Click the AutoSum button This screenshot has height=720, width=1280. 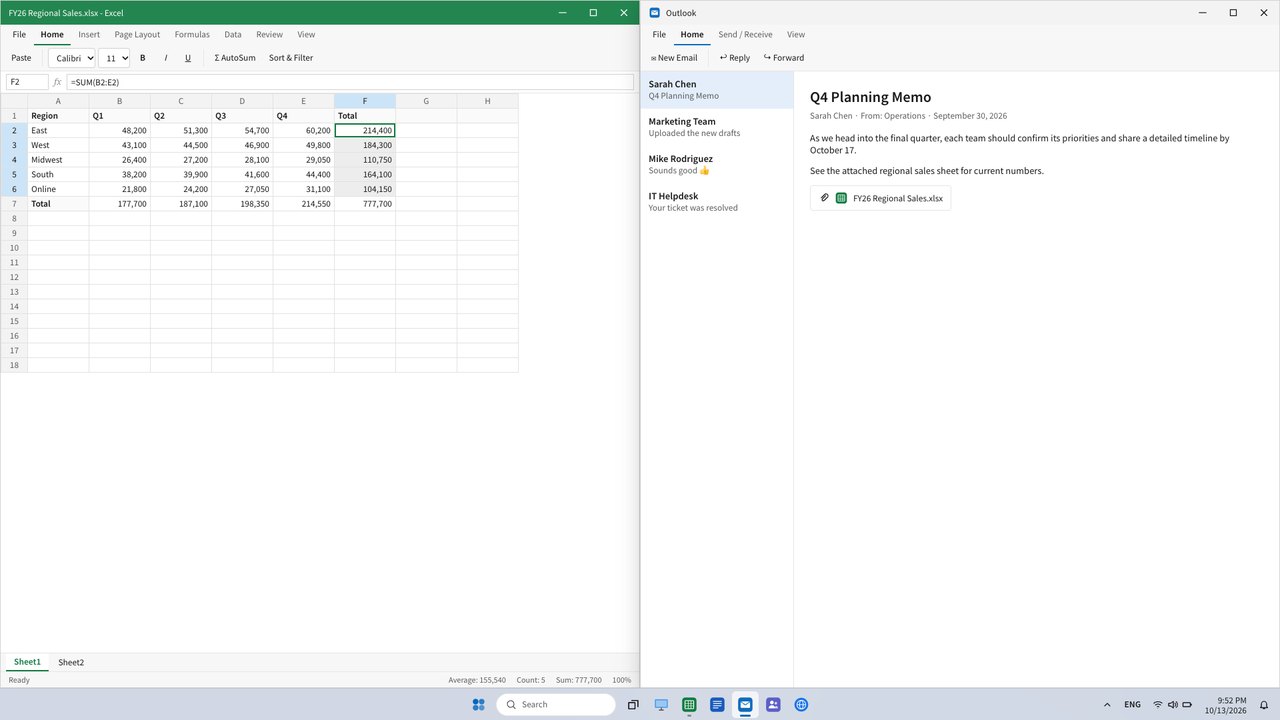tap(235, 58)
